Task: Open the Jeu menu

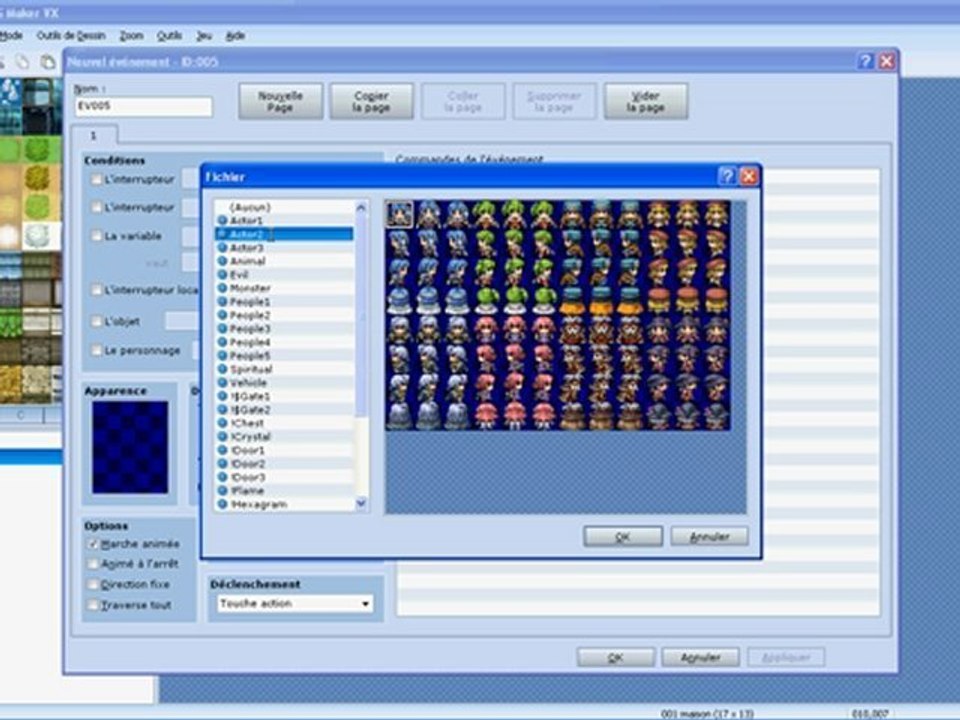Action: coord(204,36)
